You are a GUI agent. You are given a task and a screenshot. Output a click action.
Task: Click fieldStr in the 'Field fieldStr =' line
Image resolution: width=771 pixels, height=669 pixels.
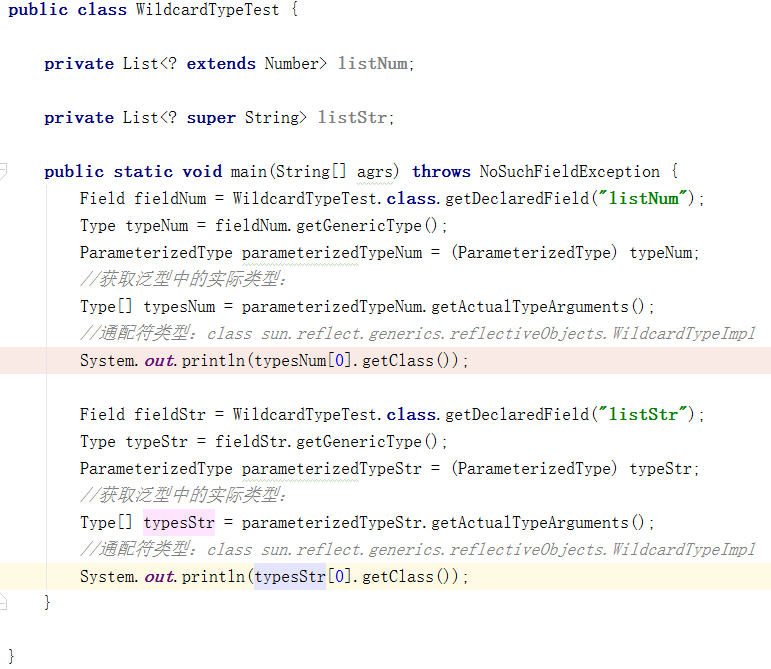tap(170, 414)
